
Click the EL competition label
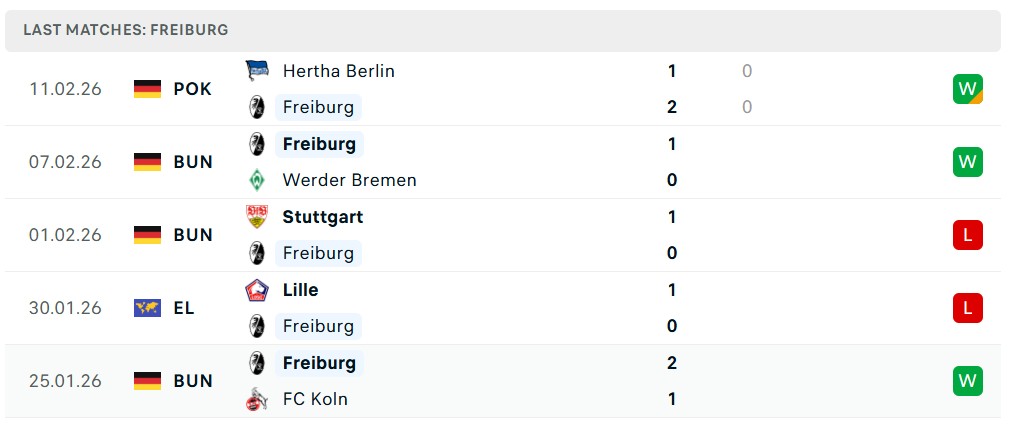[184, 308]
